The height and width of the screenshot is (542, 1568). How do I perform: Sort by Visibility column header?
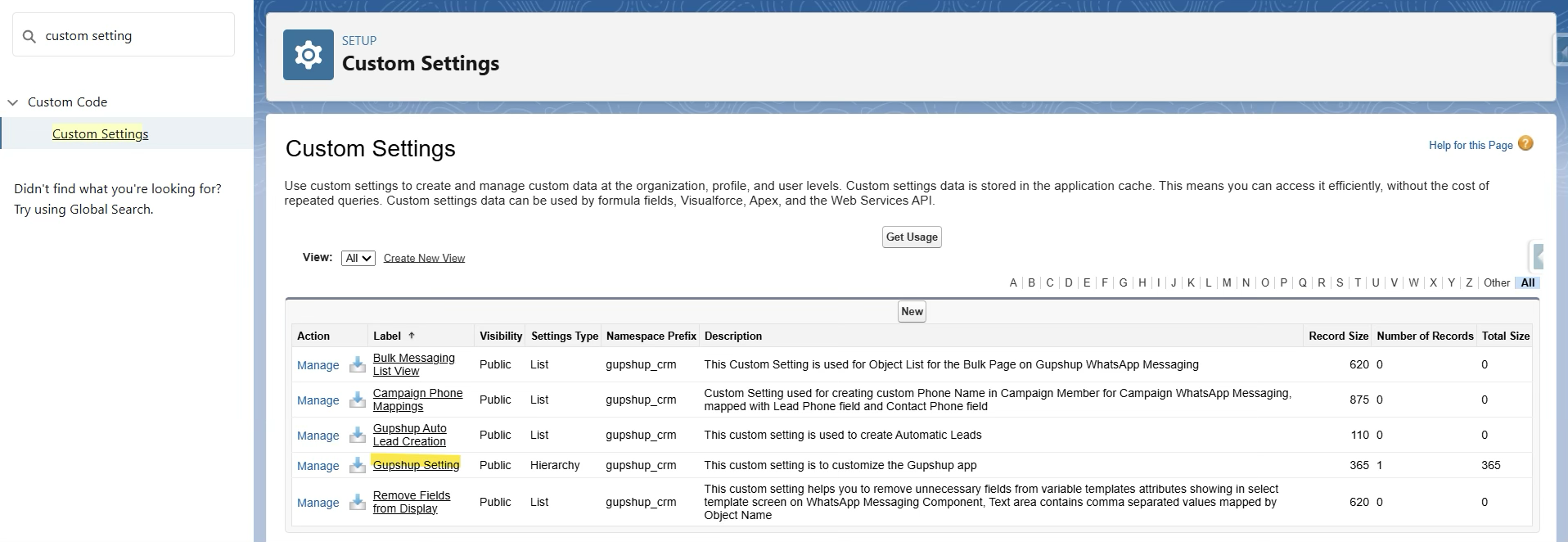click(501, 336)
